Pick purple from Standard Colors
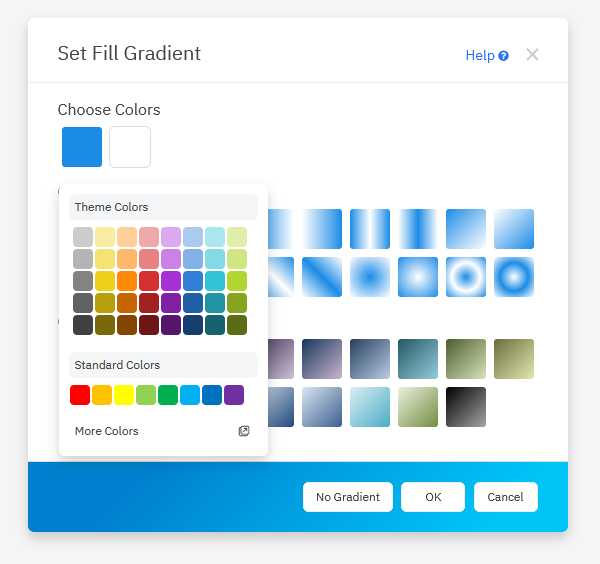 [234, 395]
